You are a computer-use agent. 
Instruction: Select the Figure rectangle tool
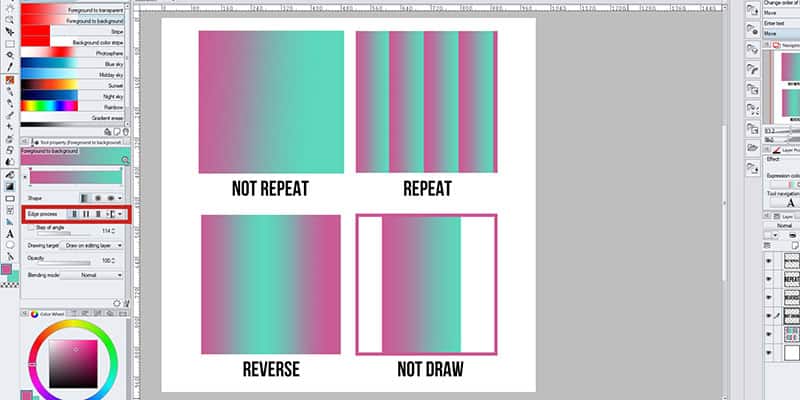pyautogui.click(x=9, y=198)
